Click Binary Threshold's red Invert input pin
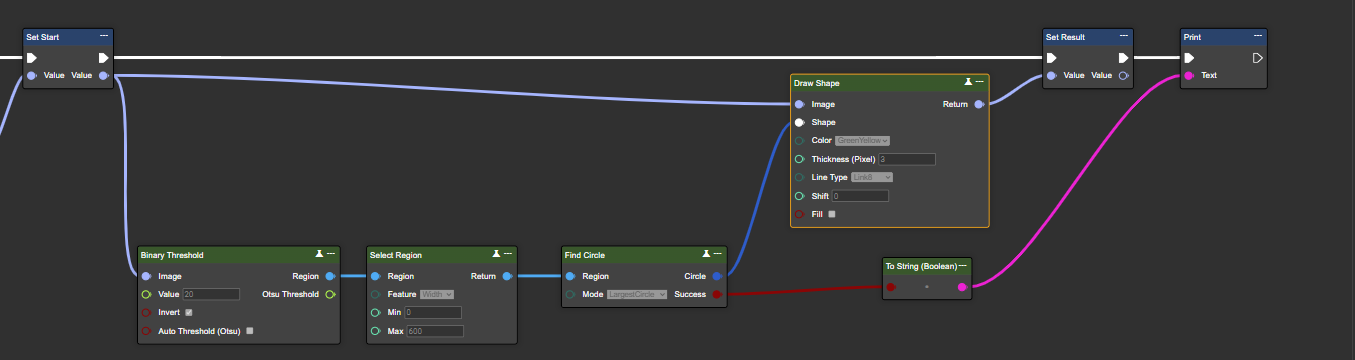Screen dimensions: 1355x360 (146, 312)
